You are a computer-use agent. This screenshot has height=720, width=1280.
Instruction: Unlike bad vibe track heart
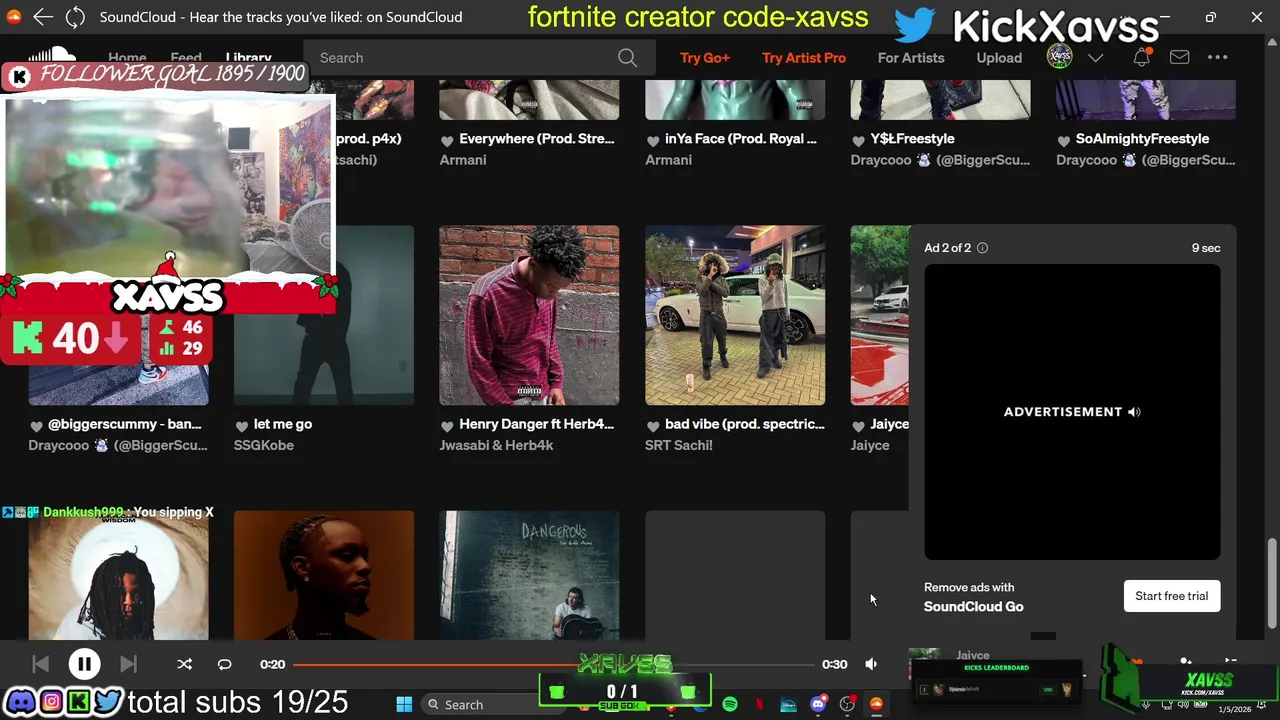653,425
